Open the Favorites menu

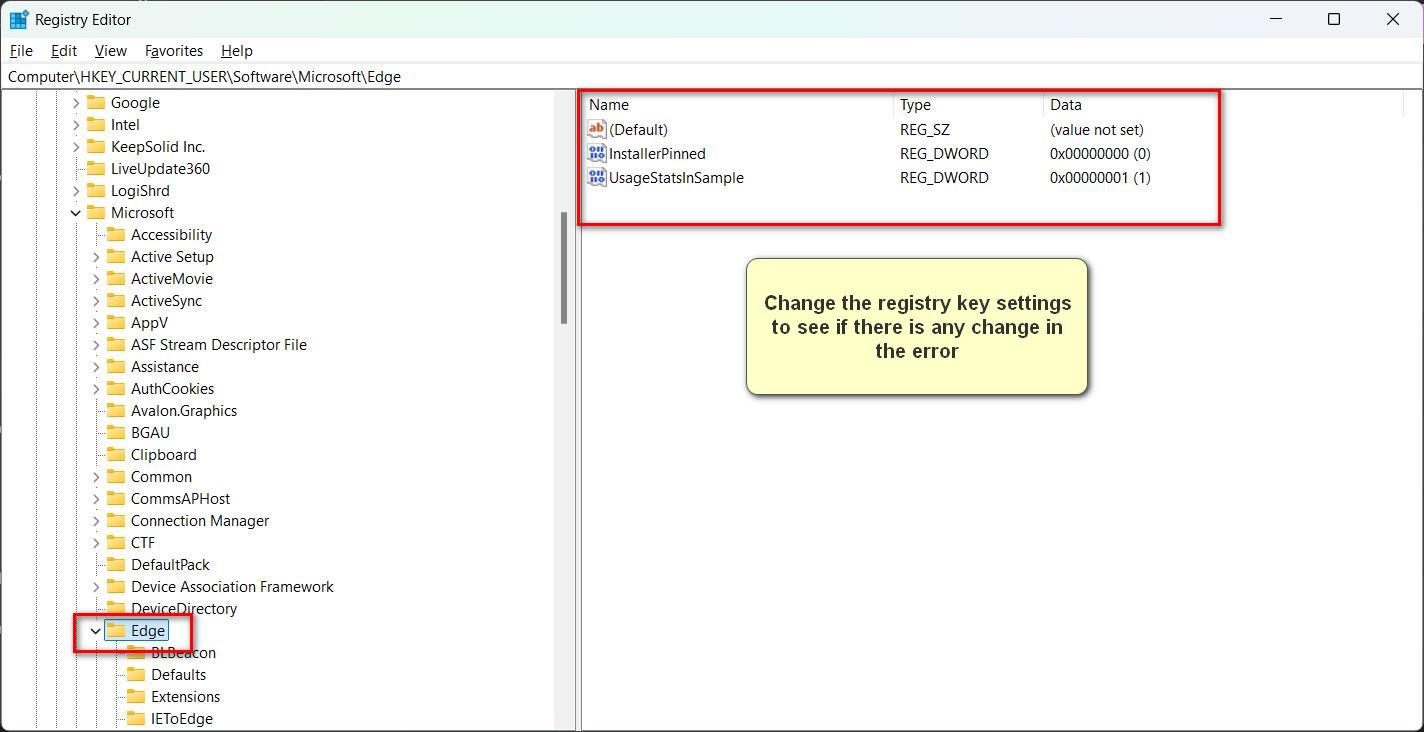[173, 50]
